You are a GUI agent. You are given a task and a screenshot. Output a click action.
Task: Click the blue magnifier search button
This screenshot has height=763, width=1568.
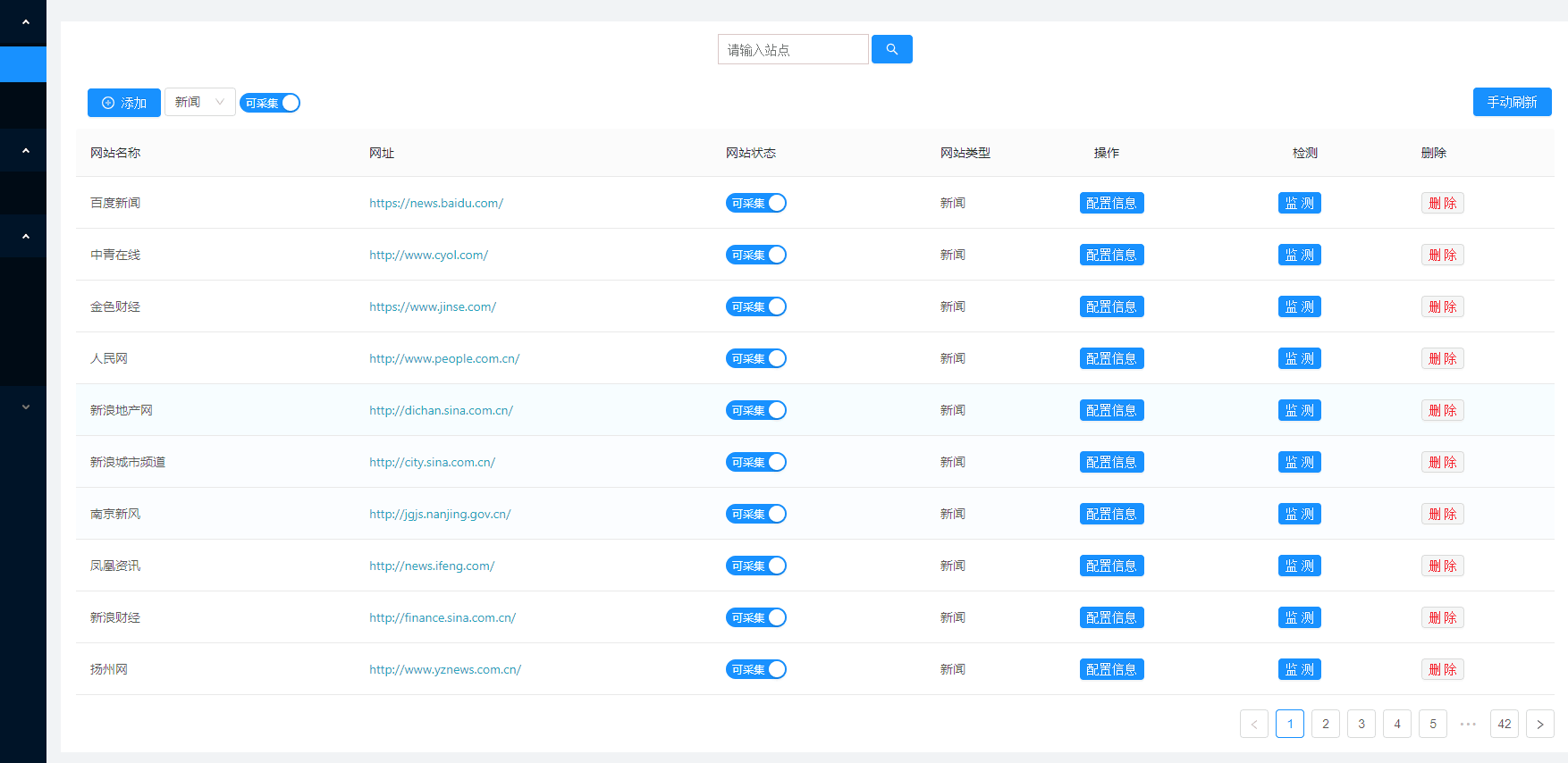pyautogui.click(x=891, y=49)
